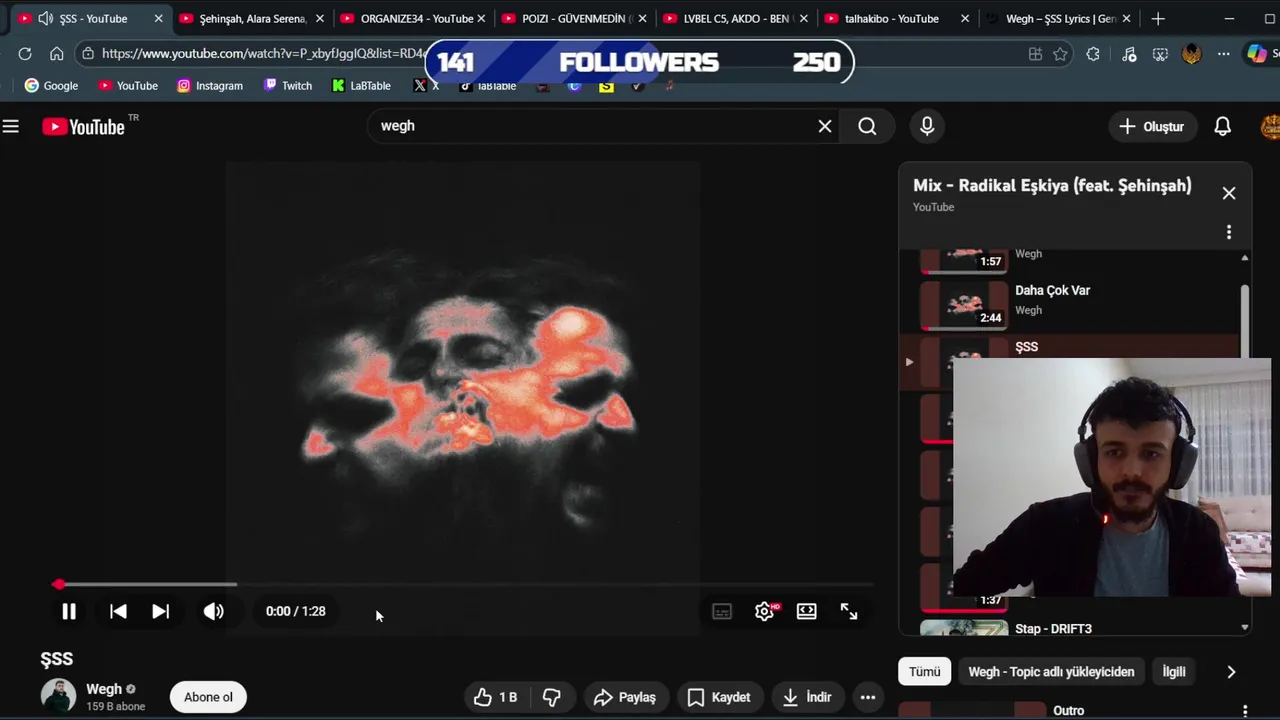Pause the video with the pause button
The image size is (1280, 720).
coord(69,611)
